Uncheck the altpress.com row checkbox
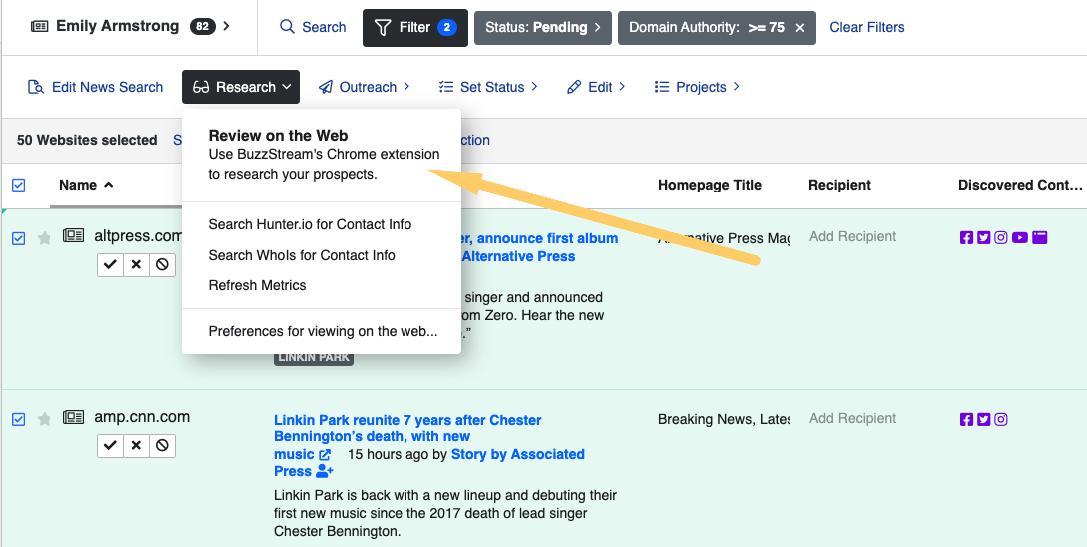Image resolution: width=1087 pixels, height=547 pixels. point(19,238)
